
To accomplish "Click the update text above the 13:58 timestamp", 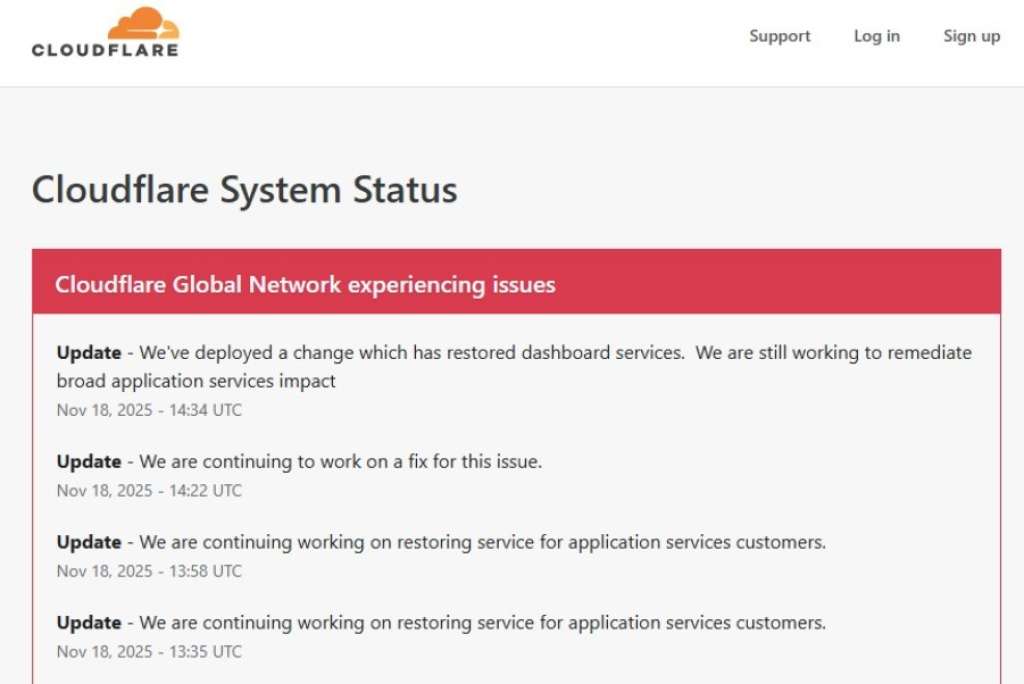I will (482, 542).
